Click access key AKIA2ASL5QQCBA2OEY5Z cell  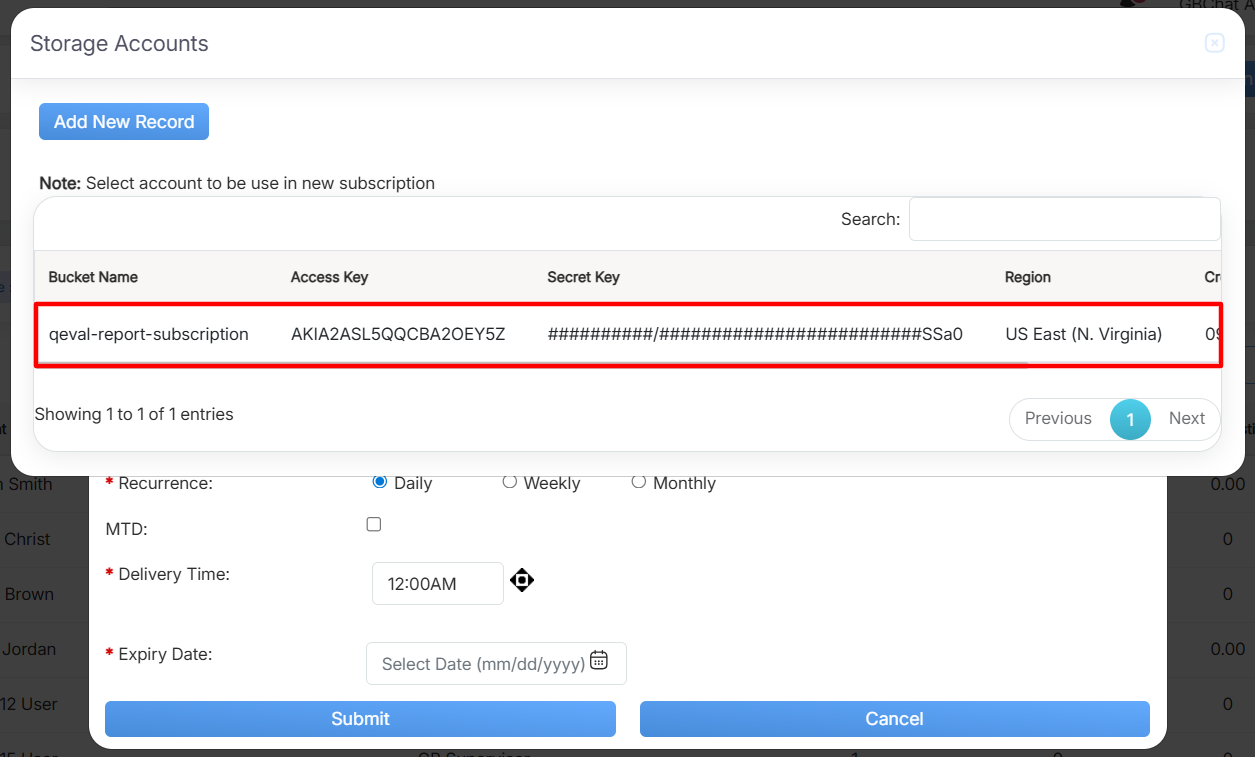click(x=398, y=334)
